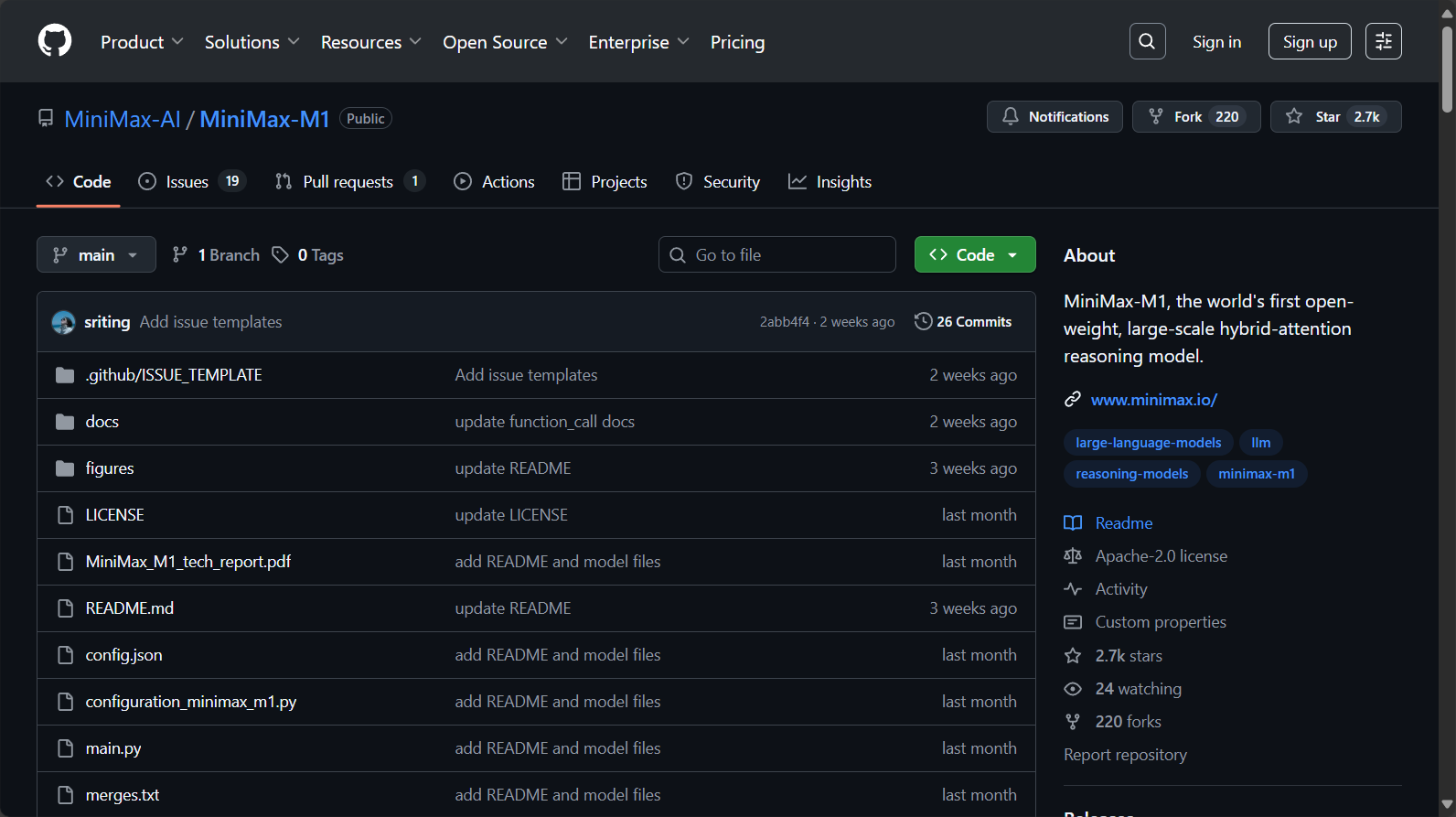Viewport: 1456px width, 817px height.
Task: Visit the www.minimax.io website link
Action: point(1154,400)
